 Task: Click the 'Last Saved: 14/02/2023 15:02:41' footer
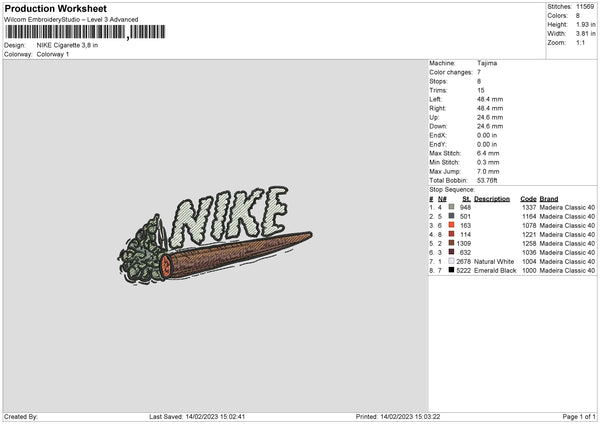click(197, 417)
